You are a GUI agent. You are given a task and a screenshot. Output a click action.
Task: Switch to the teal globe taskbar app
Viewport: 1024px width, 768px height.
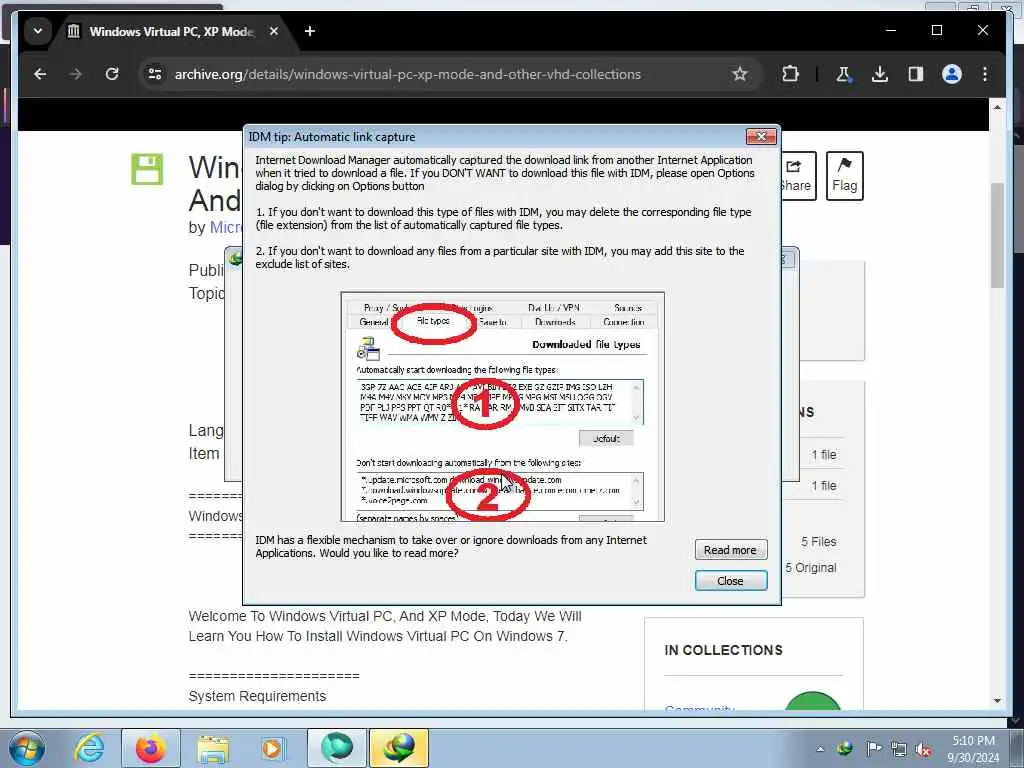pos(337,748)
